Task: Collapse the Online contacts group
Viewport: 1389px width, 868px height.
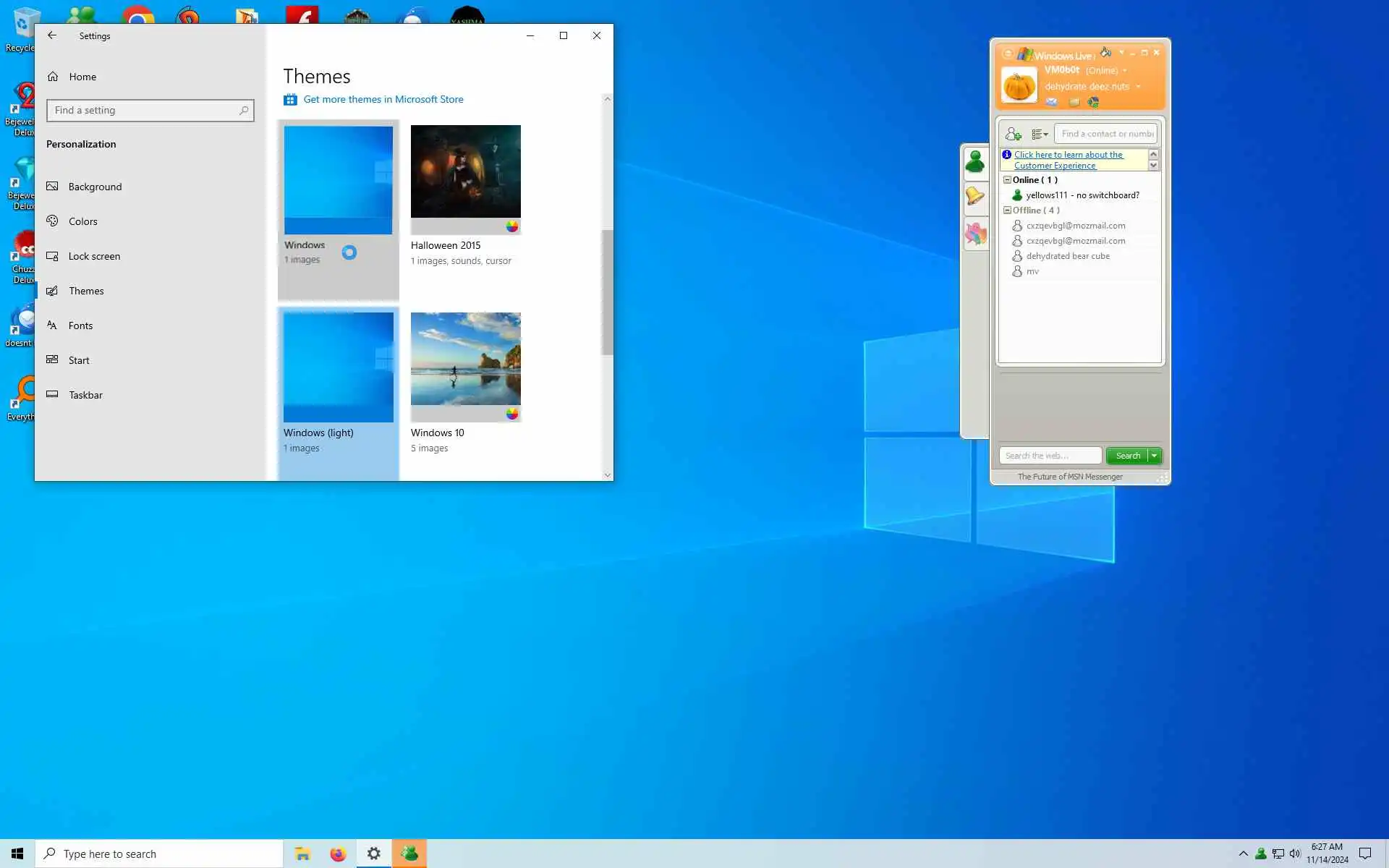Action: click(1007, 179)
